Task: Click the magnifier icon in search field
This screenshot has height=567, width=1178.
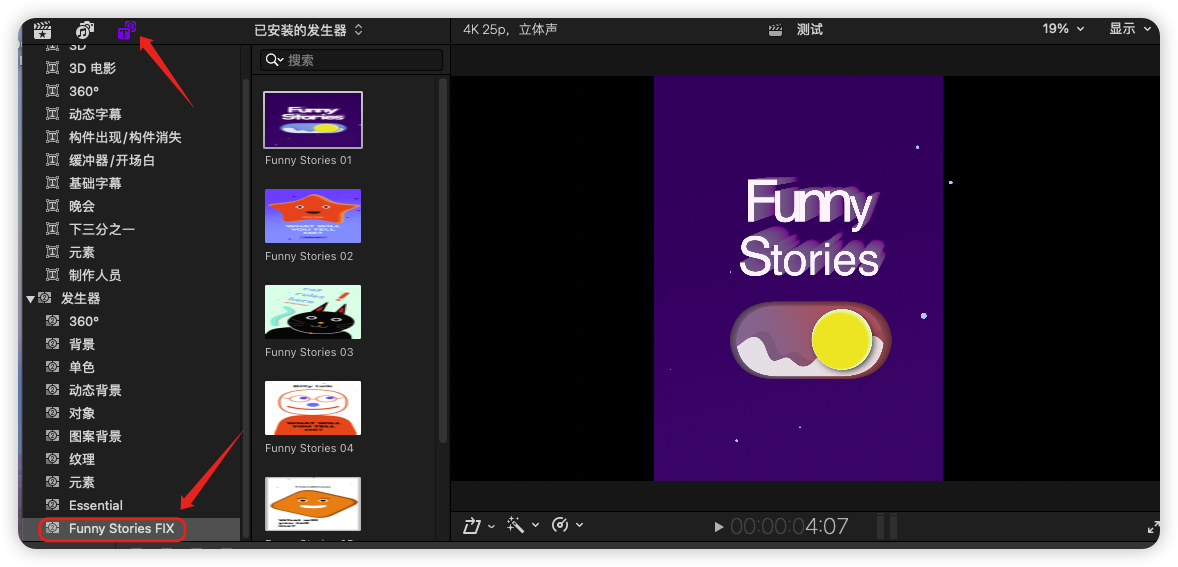Action: (274, 60)
